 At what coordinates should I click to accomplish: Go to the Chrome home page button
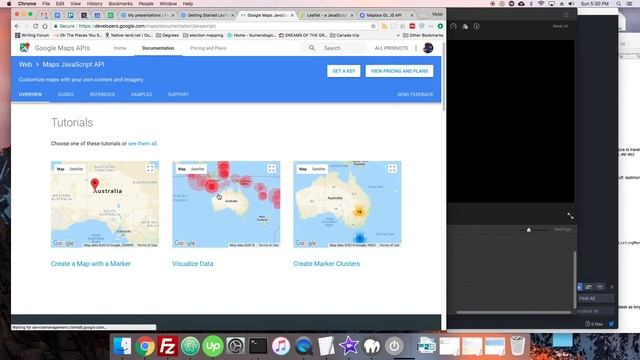(x=45, y=26)
